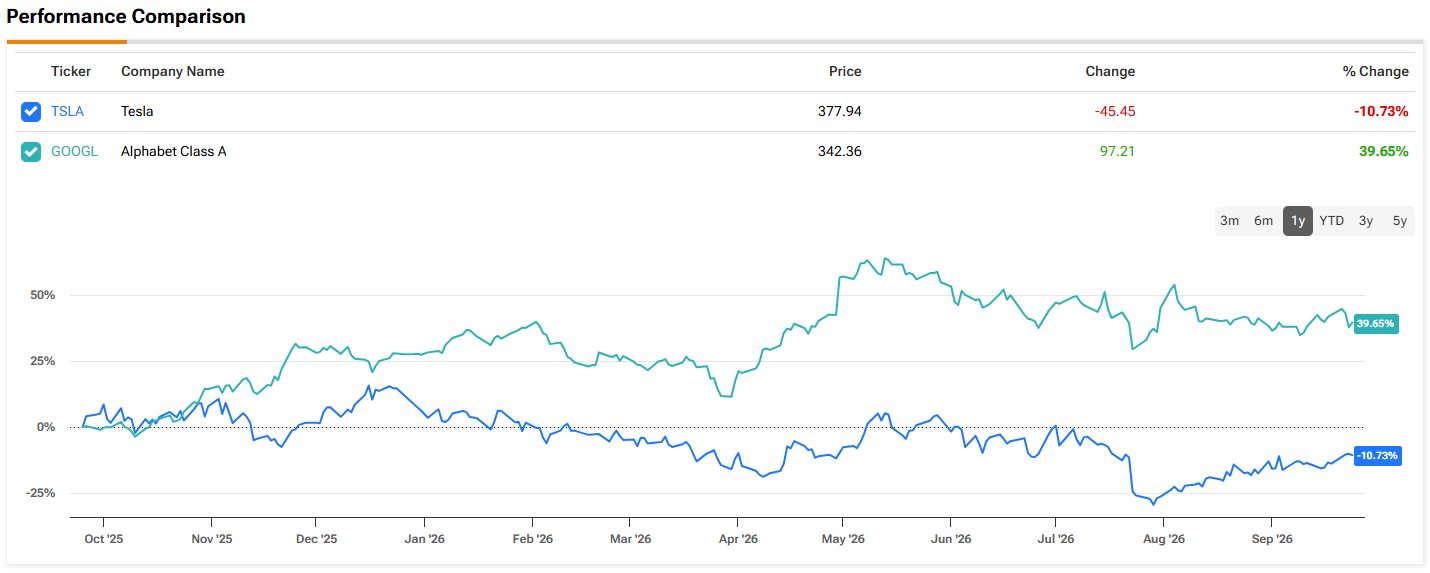Open the TSLA ticker link
Viewport: 1430px width, 573px height.
(x=68, y=112)
